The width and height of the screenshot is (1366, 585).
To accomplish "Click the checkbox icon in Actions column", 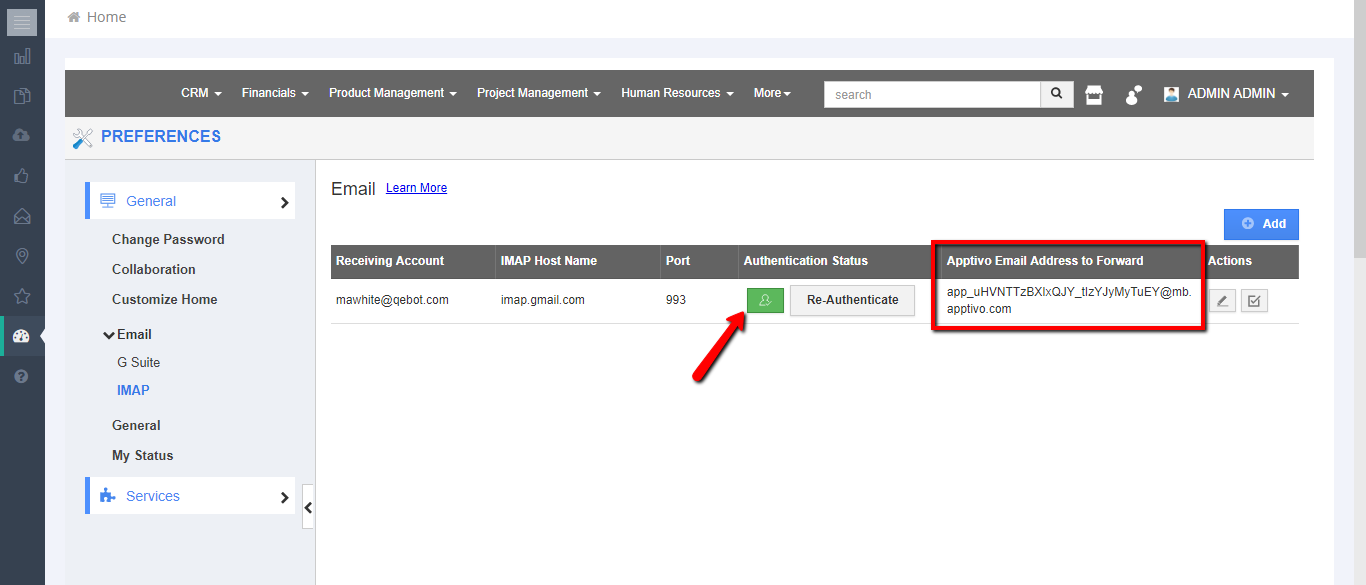I will click(1254, 300).
